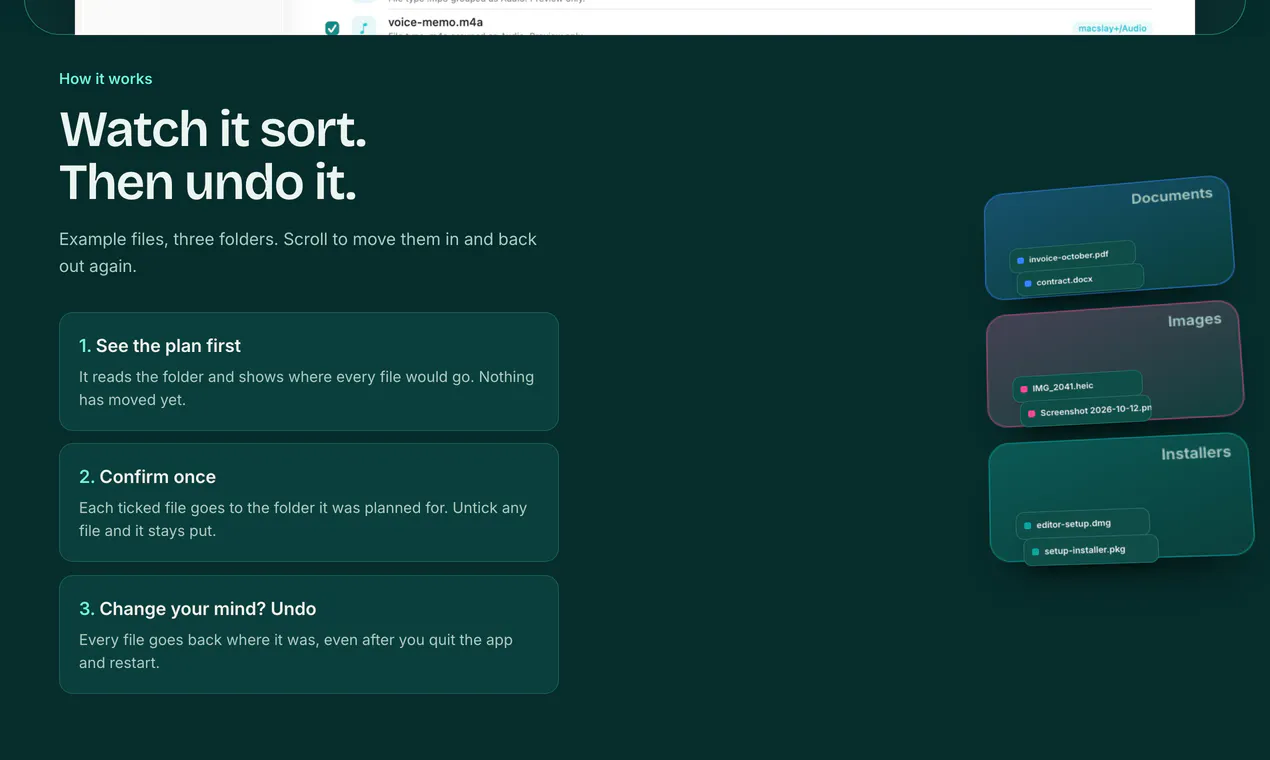Image resolution: width=1270 pixels, height=760 pixels.
Task: Untick the voice-memo.m4a checkbox
Action: (332, 28)
